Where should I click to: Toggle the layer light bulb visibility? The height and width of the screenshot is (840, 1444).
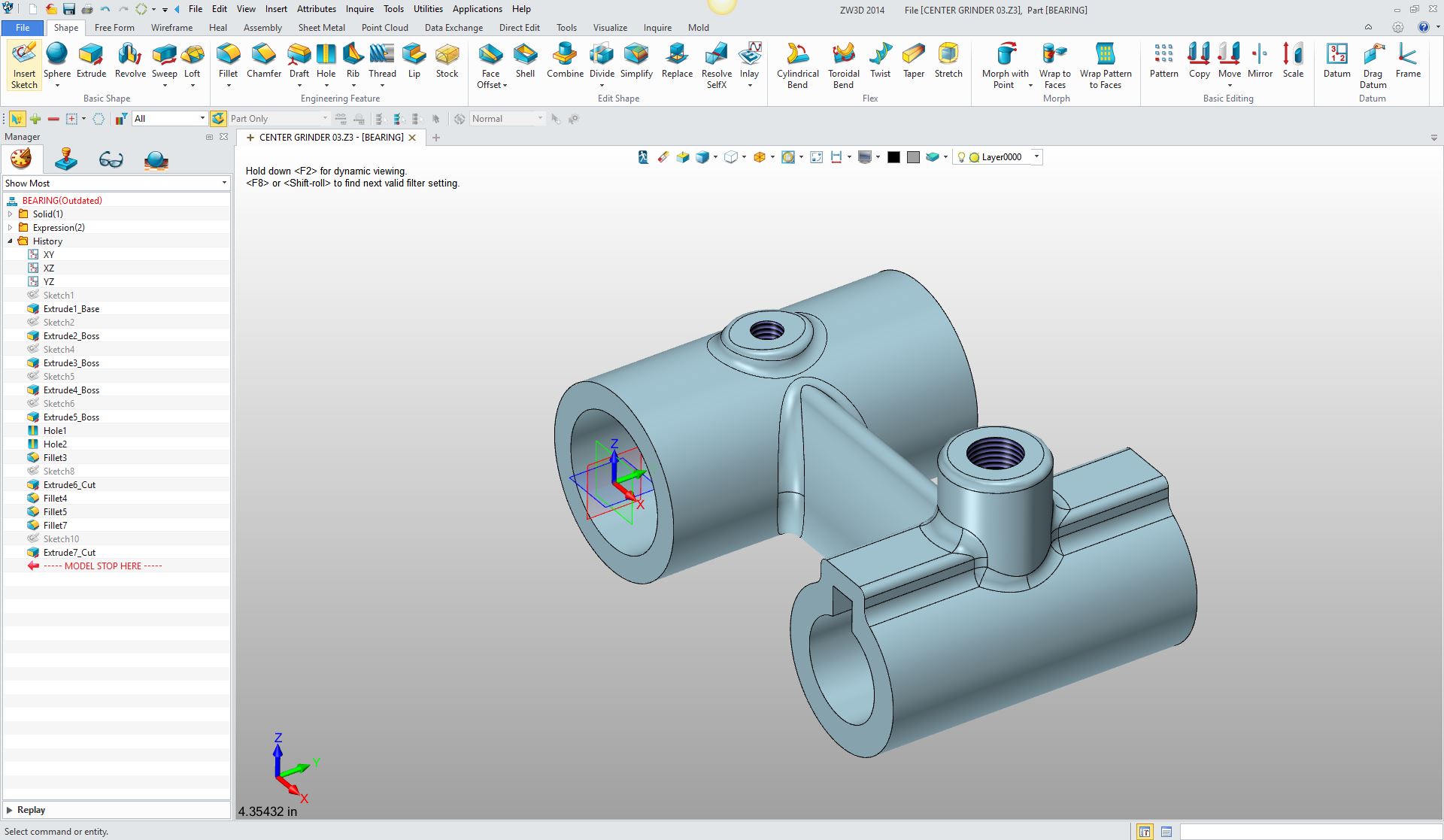tap(960, 157)
